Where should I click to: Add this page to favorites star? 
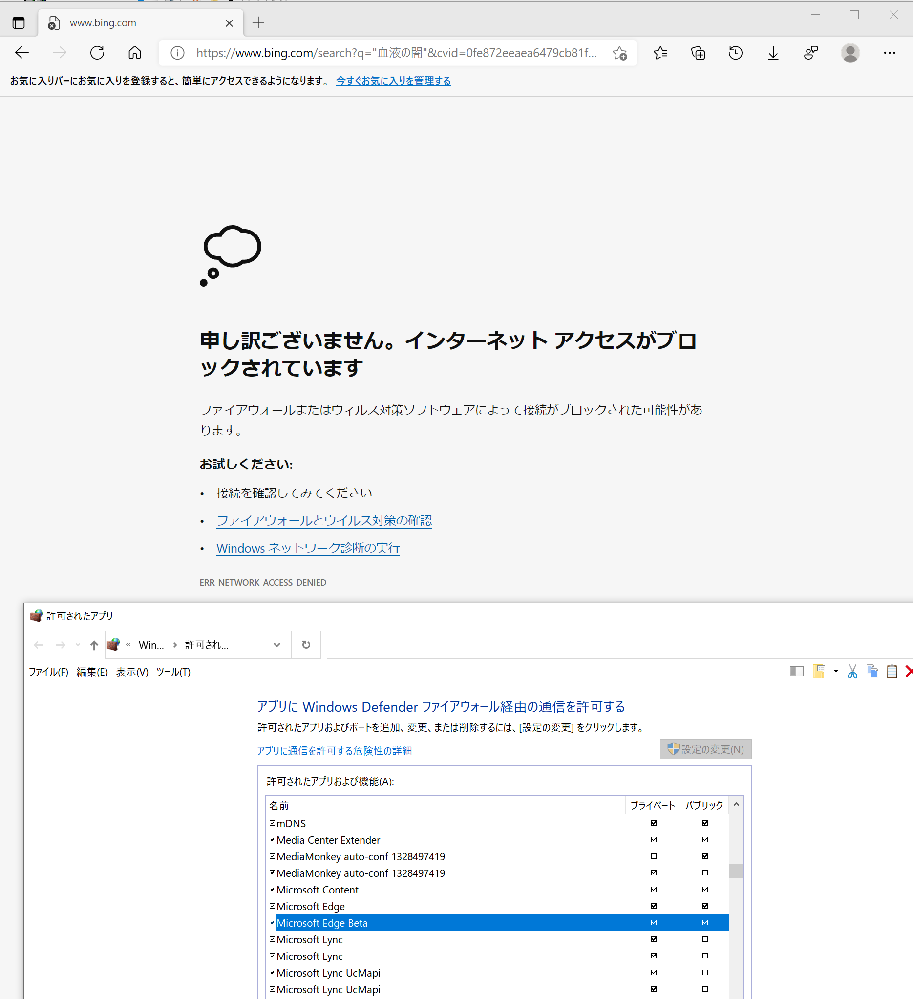click(620, 53)
